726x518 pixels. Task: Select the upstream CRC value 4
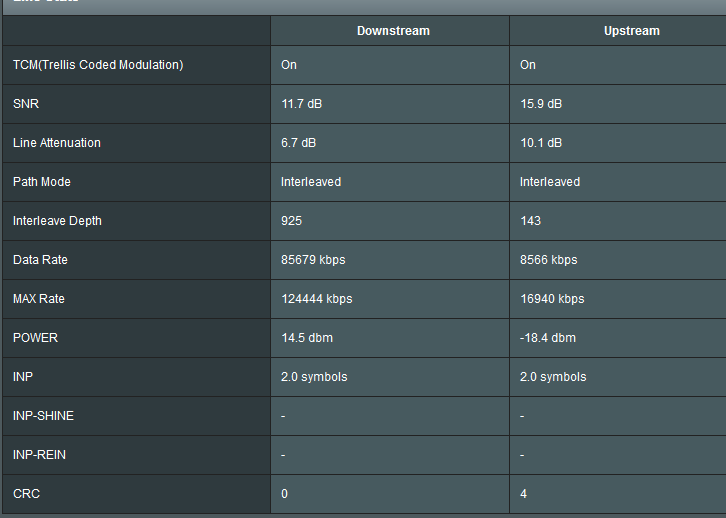(524, 494)
